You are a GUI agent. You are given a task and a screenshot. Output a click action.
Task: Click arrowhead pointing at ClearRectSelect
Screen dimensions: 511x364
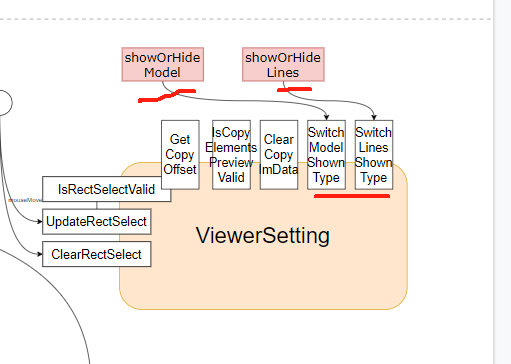click(40, 254)
